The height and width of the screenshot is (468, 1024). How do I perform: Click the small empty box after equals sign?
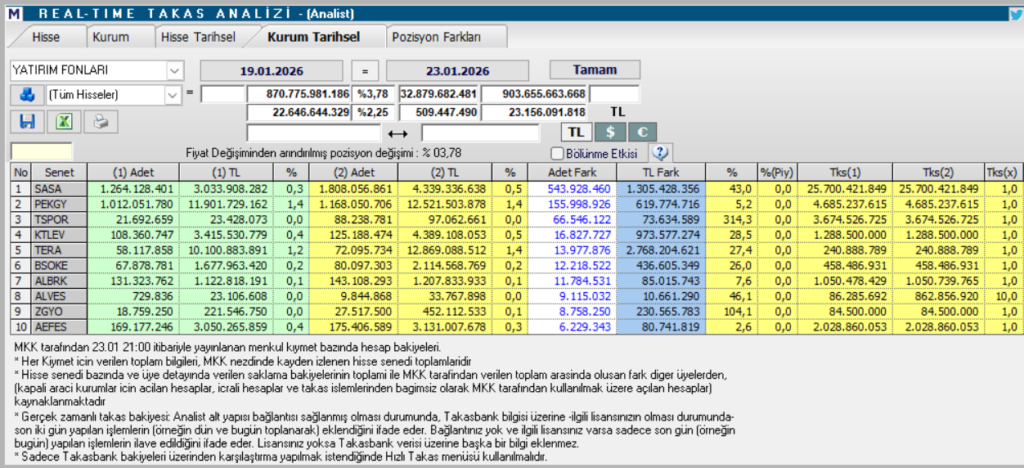point(223,94)
